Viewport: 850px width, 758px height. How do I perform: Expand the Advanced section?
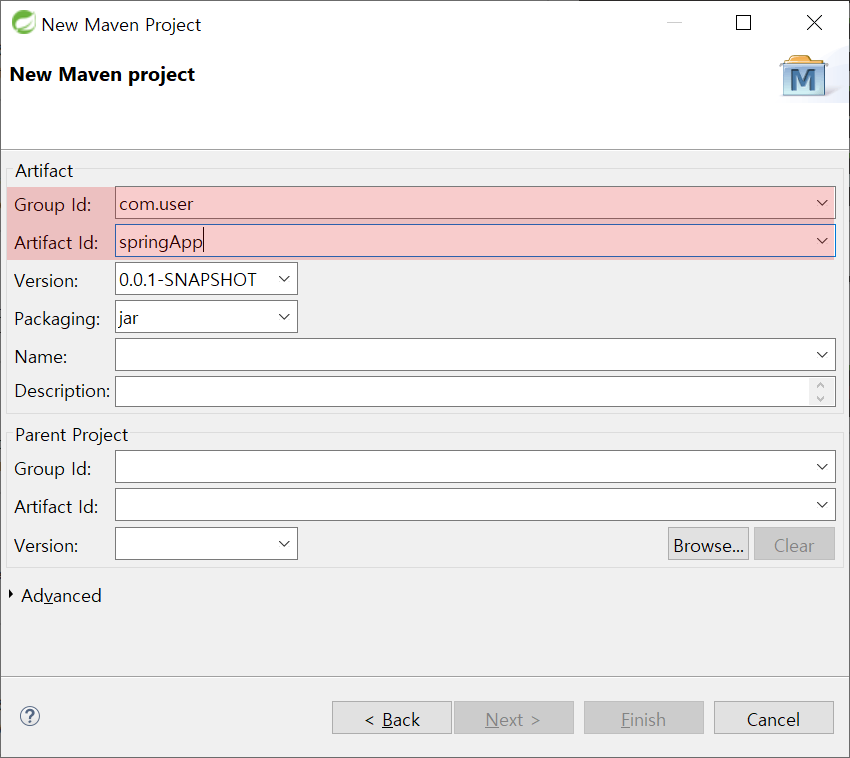pyautogui.click(x=11, y=595)
